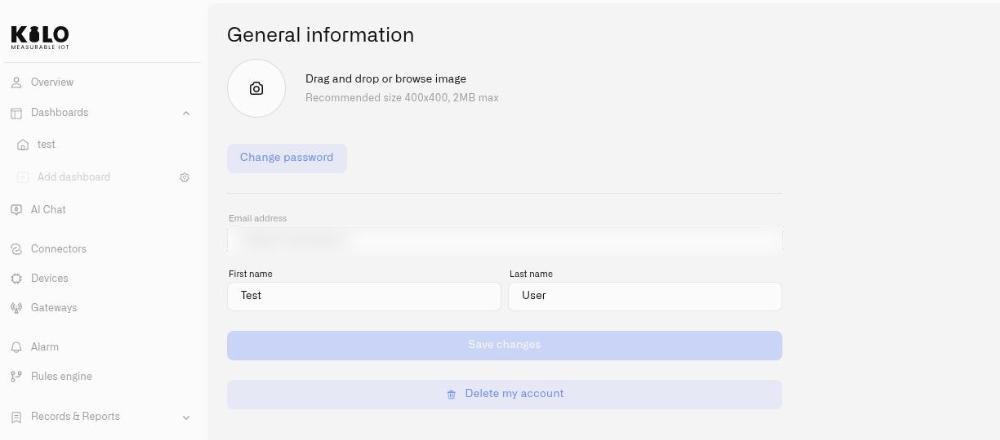Click the AI Chat icon
The image size is (1000, 440).
coord(17,210)
